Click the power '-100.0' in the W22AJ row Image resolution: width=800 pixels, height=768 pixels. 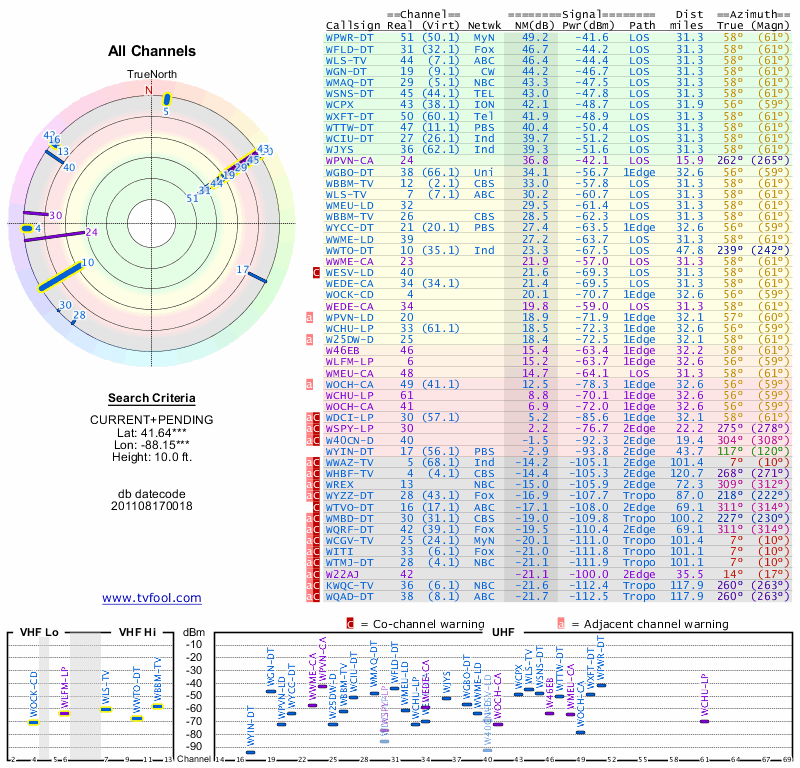coord(588,574)
